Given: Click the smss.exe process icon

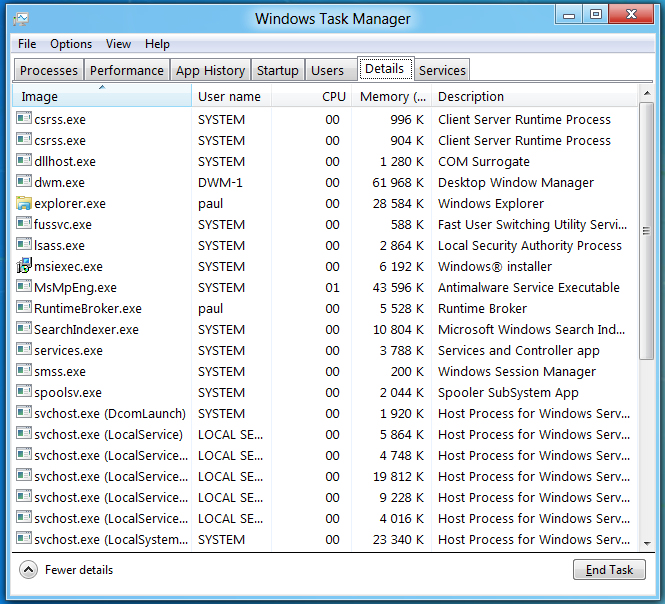Looking at the screenshot, I should (24, 370).
